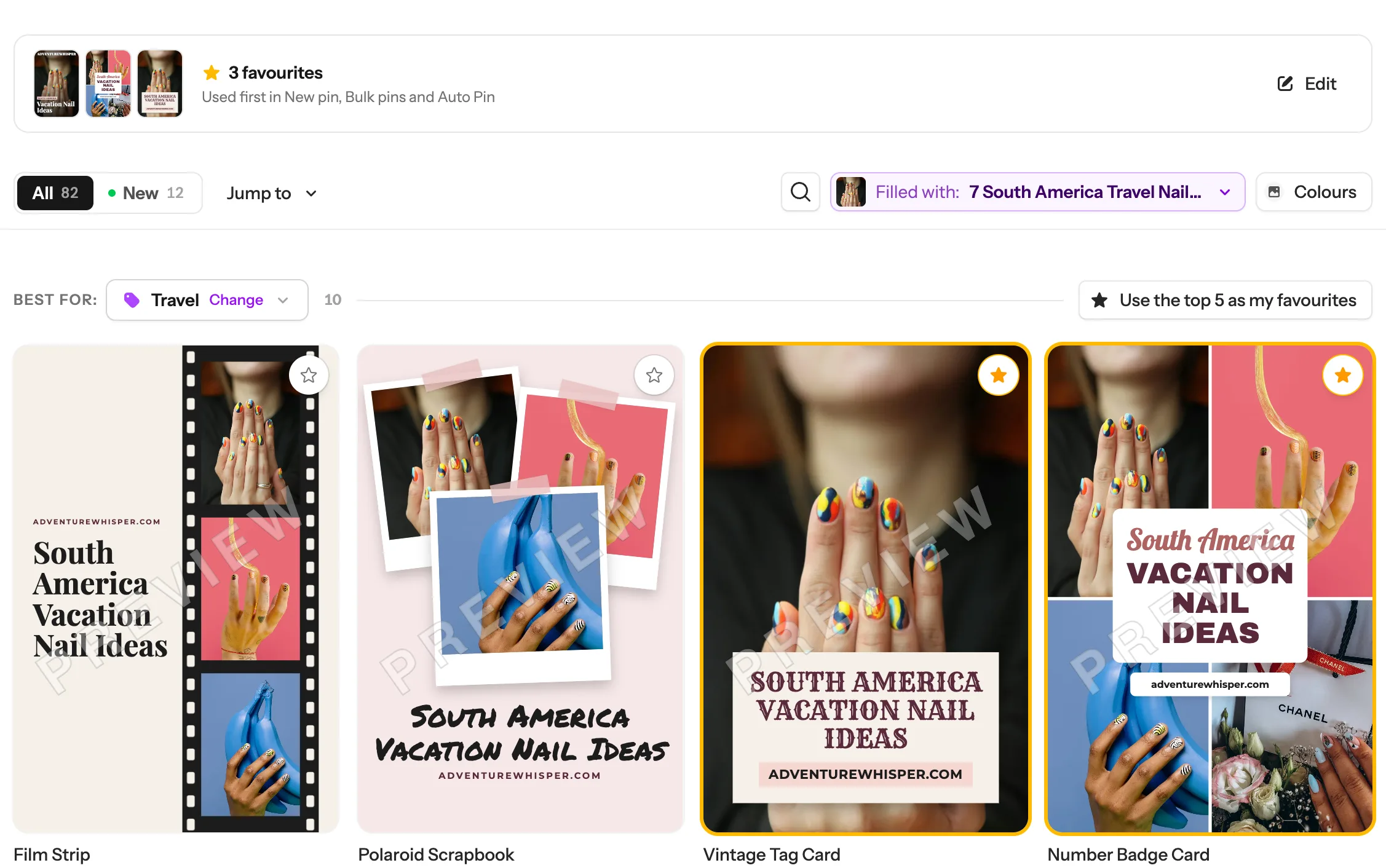
Task: Click Use the top 5 as my favourites
Action: tap(1225, 300)
